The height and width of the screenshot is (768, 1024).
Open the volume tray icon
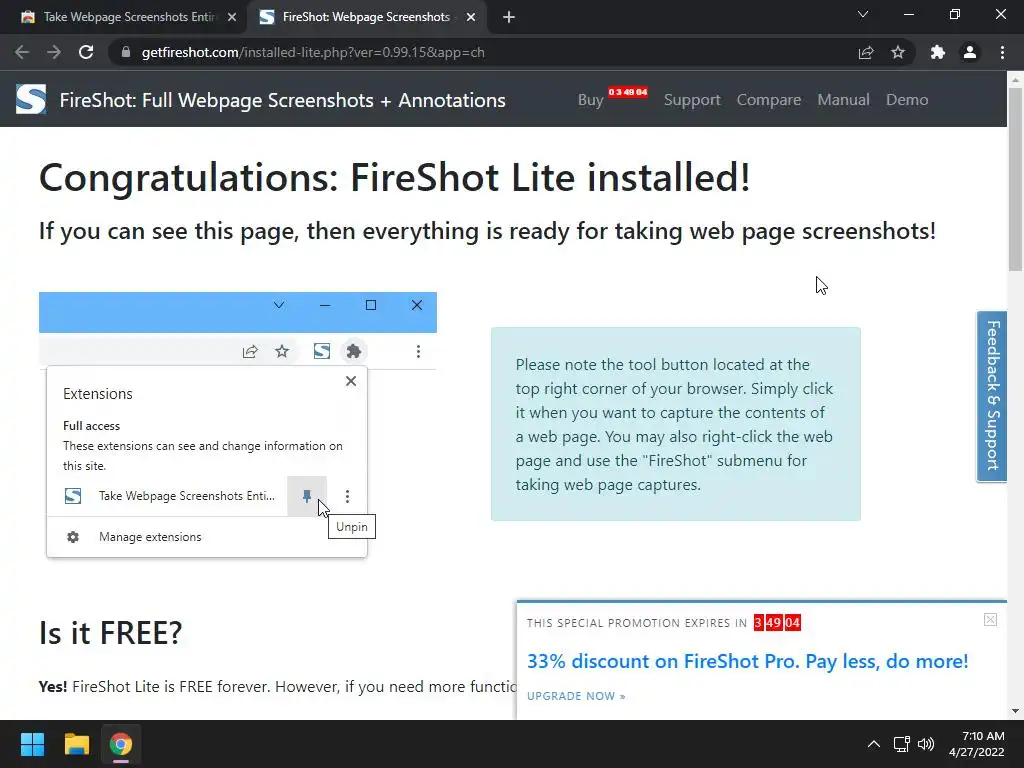pos(926,744)
